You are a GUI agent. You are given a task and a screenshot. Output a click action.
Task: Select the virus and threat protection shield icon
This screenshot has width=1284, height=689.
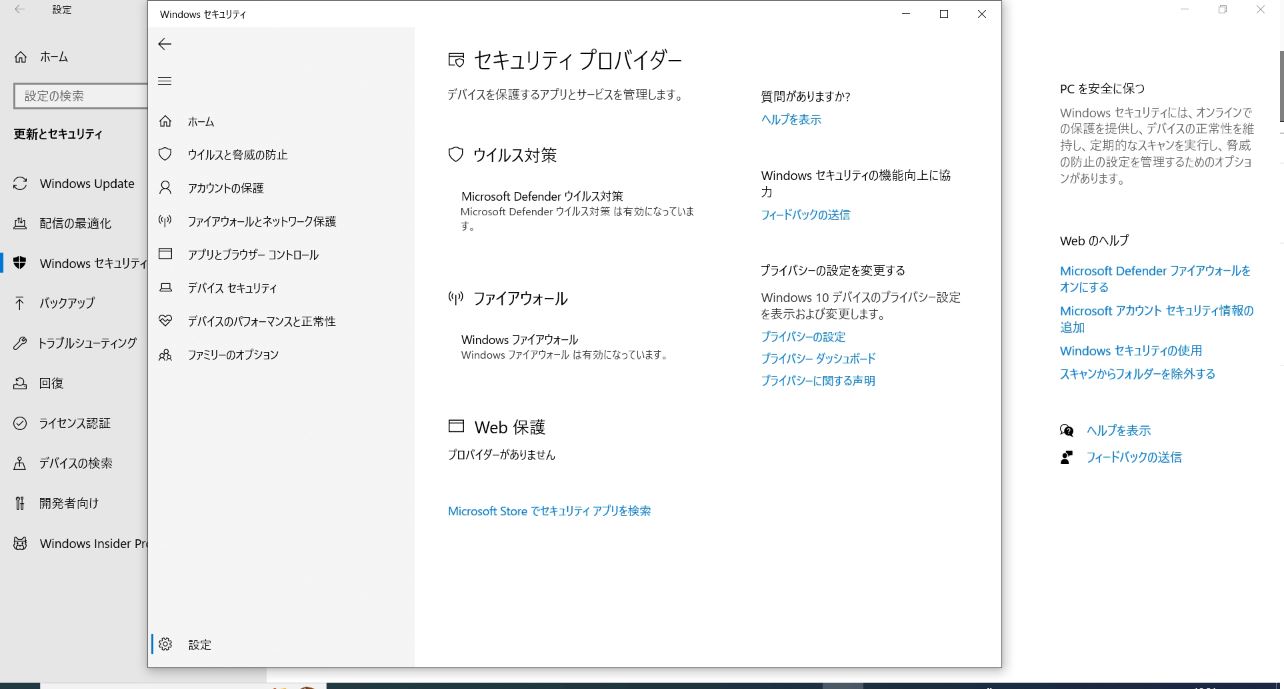point(166,154)
